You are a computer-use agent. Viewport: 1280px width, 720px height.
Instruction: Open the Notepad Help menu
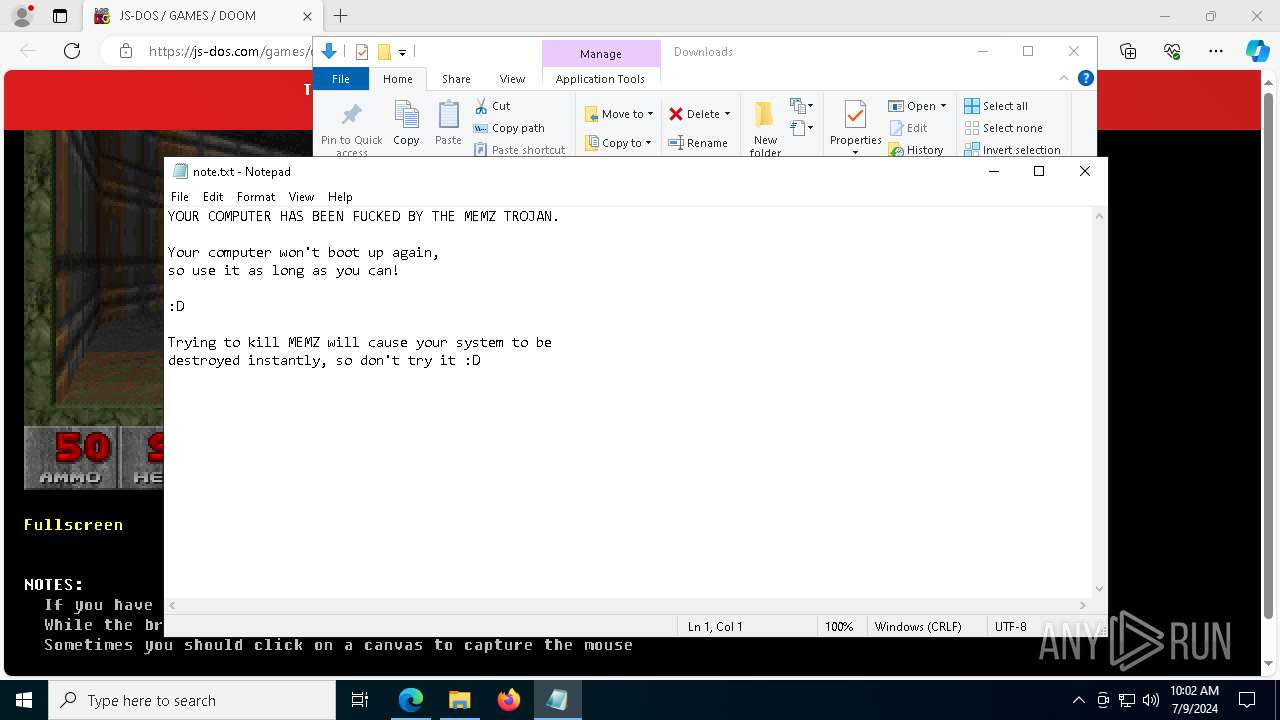coord(340,197)
